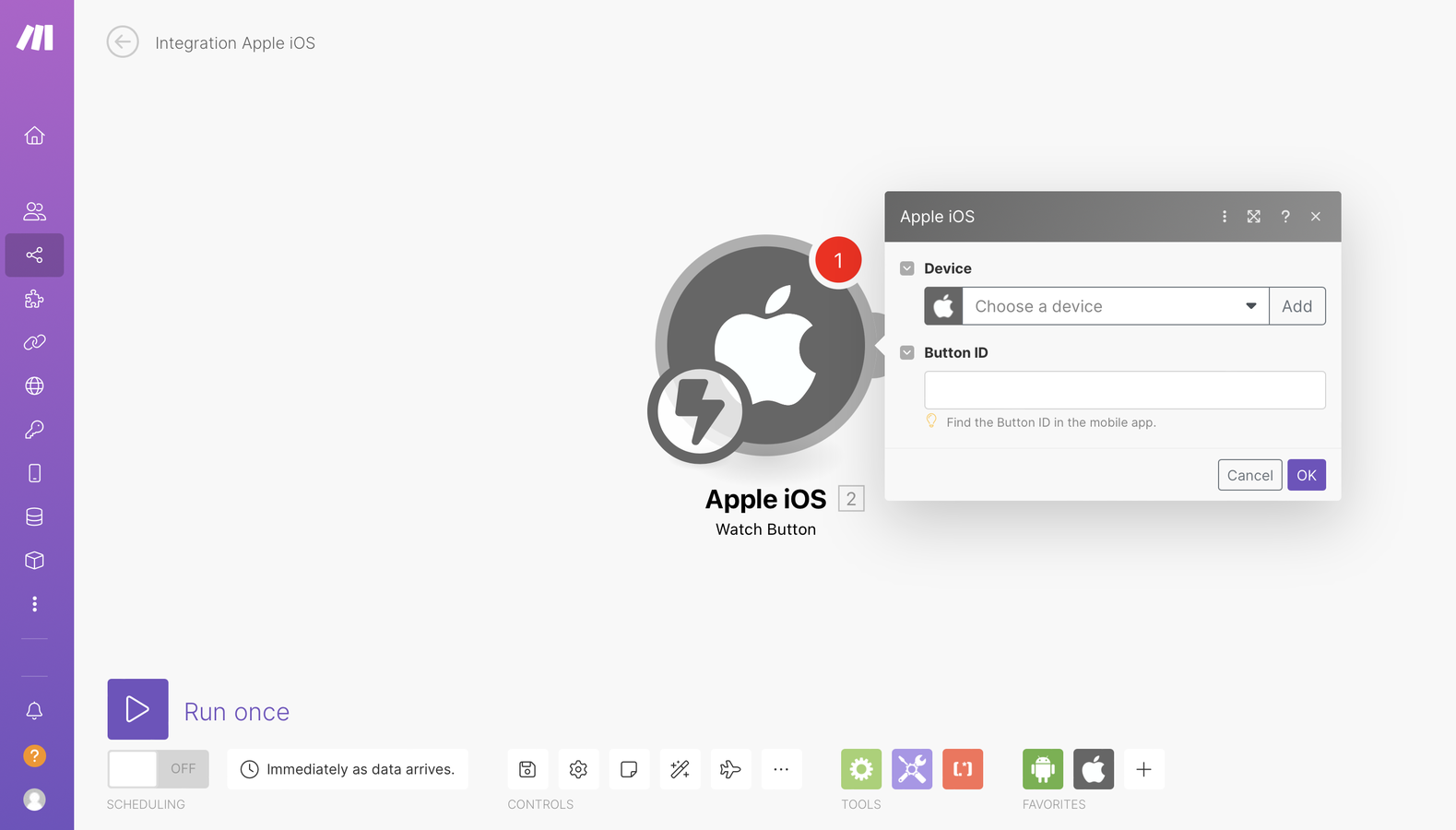Open the Devices phone icon

click(34, 473)
